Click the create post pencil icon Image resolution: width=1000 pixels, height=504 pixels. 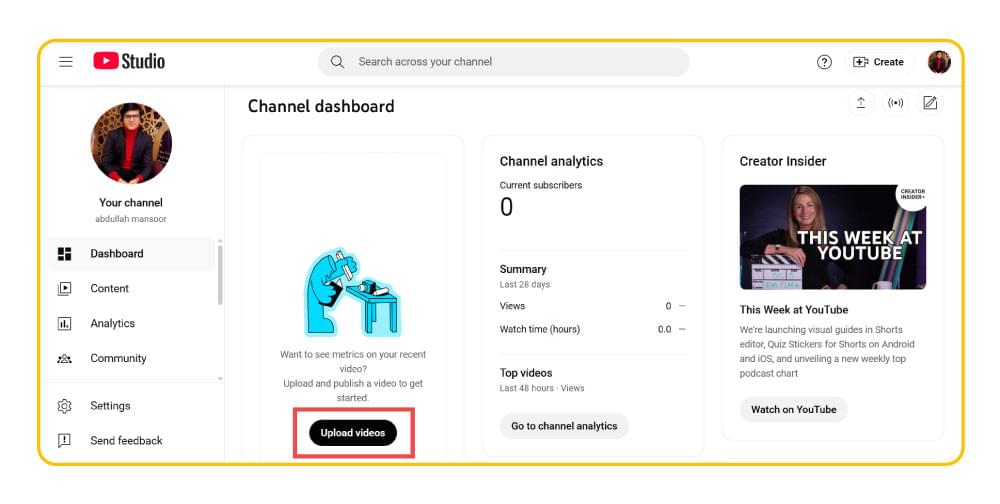tap(930, 103)
